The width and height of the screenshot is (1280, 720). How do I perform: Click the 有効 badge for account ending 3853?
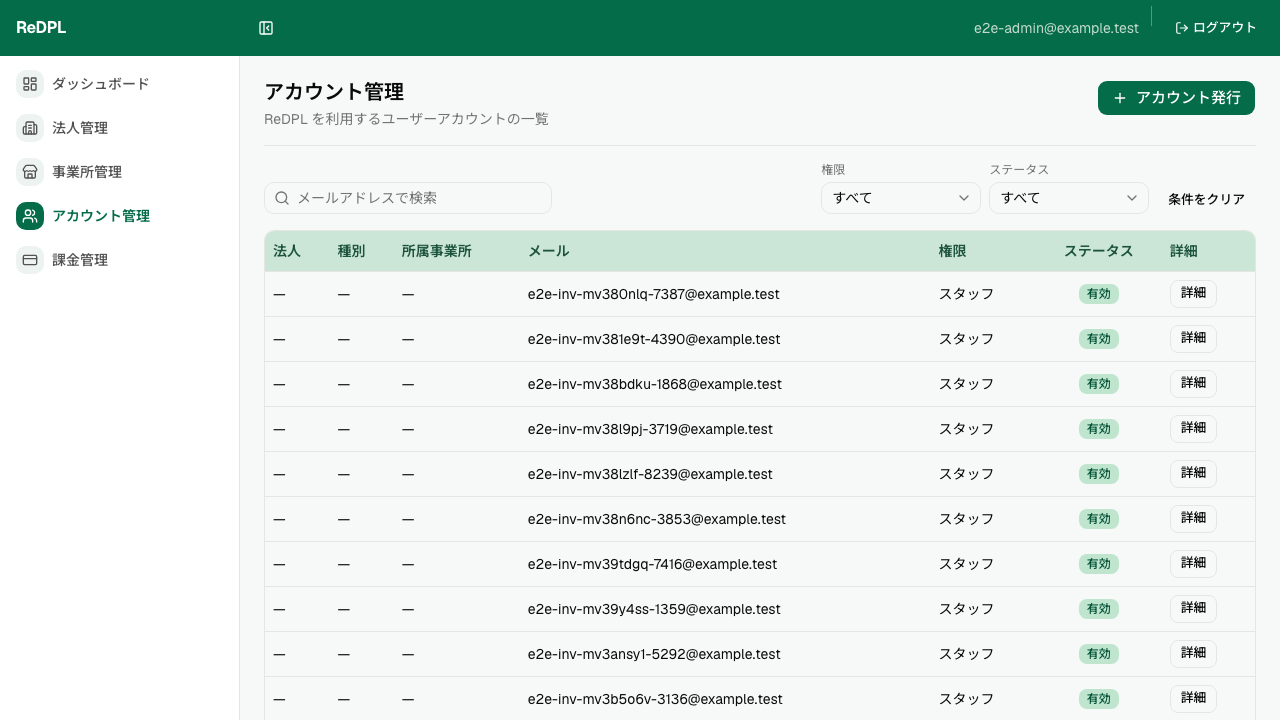1098,519
